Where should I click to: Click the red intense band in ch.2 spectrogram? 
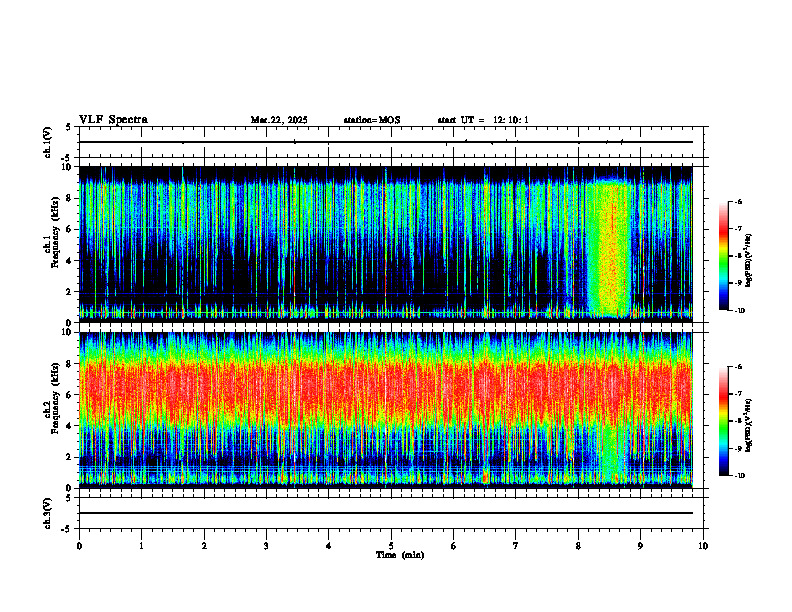coord(386,391)
